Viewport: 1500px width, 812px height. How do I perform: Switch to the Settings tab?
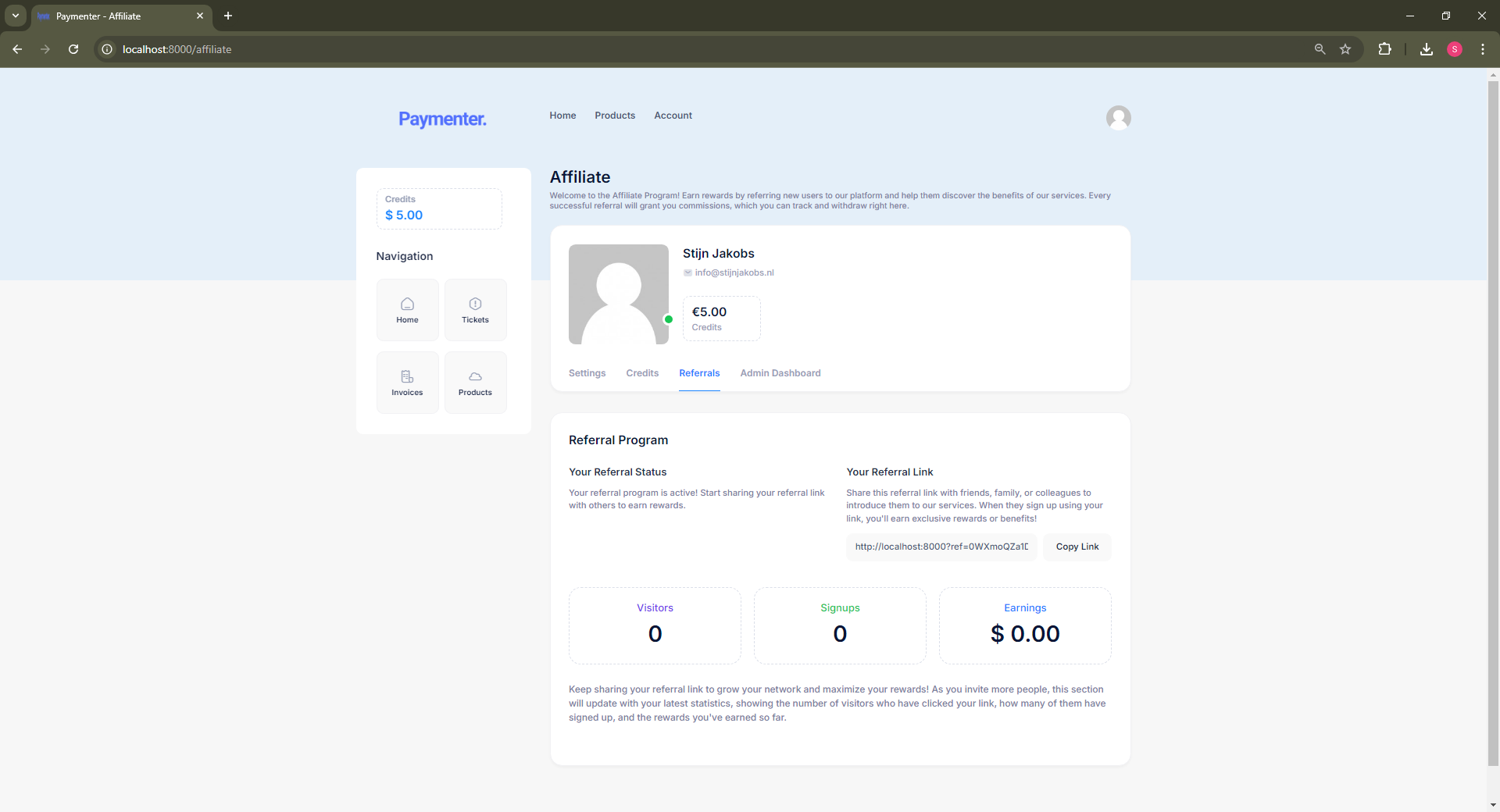pyautogui.click(x=587, y=373)
